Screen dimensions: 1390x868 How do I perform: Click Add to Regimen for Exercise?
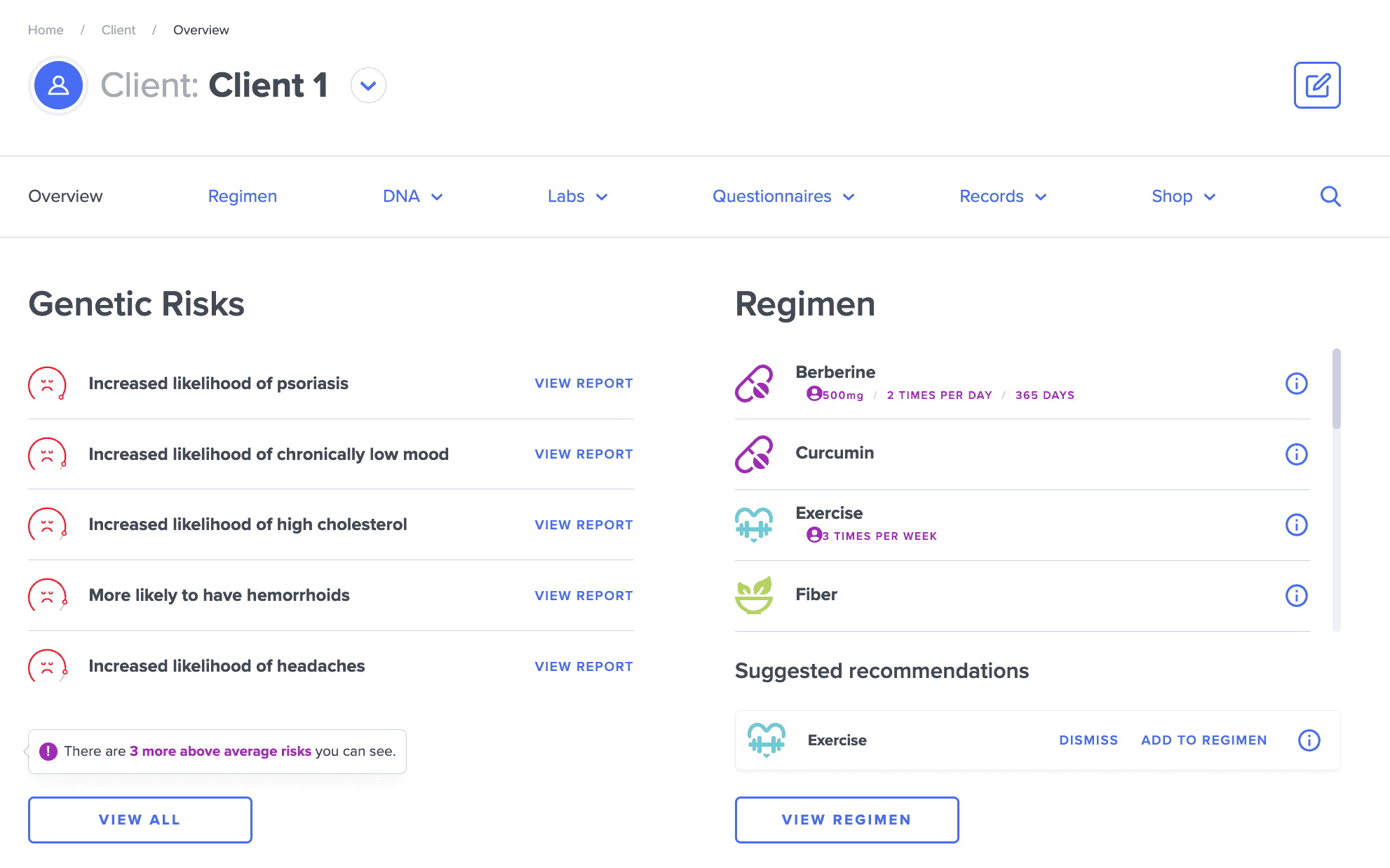[1204, 740]
